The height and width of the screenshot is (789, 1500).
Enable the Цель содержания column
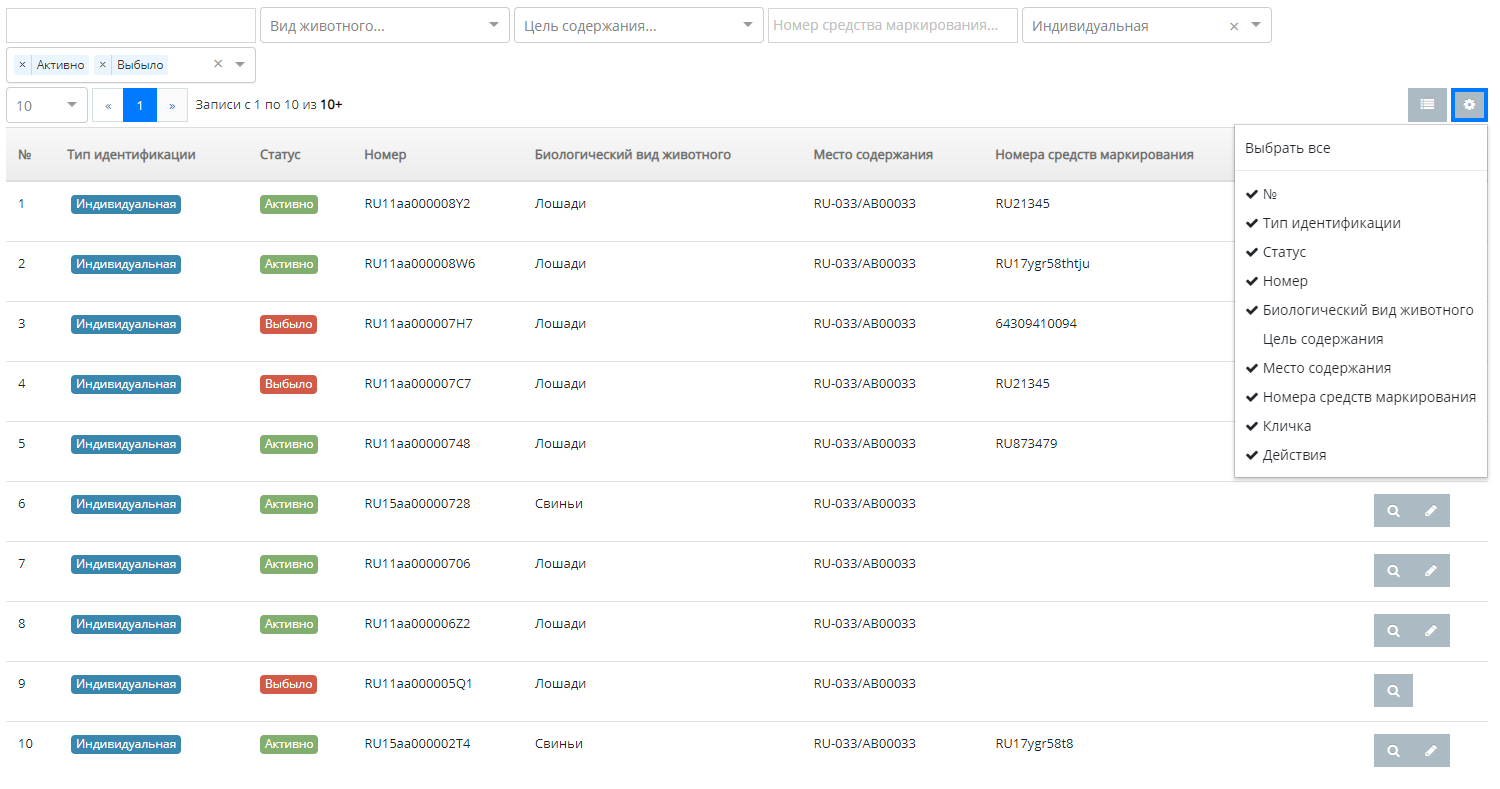[1360, 339]
